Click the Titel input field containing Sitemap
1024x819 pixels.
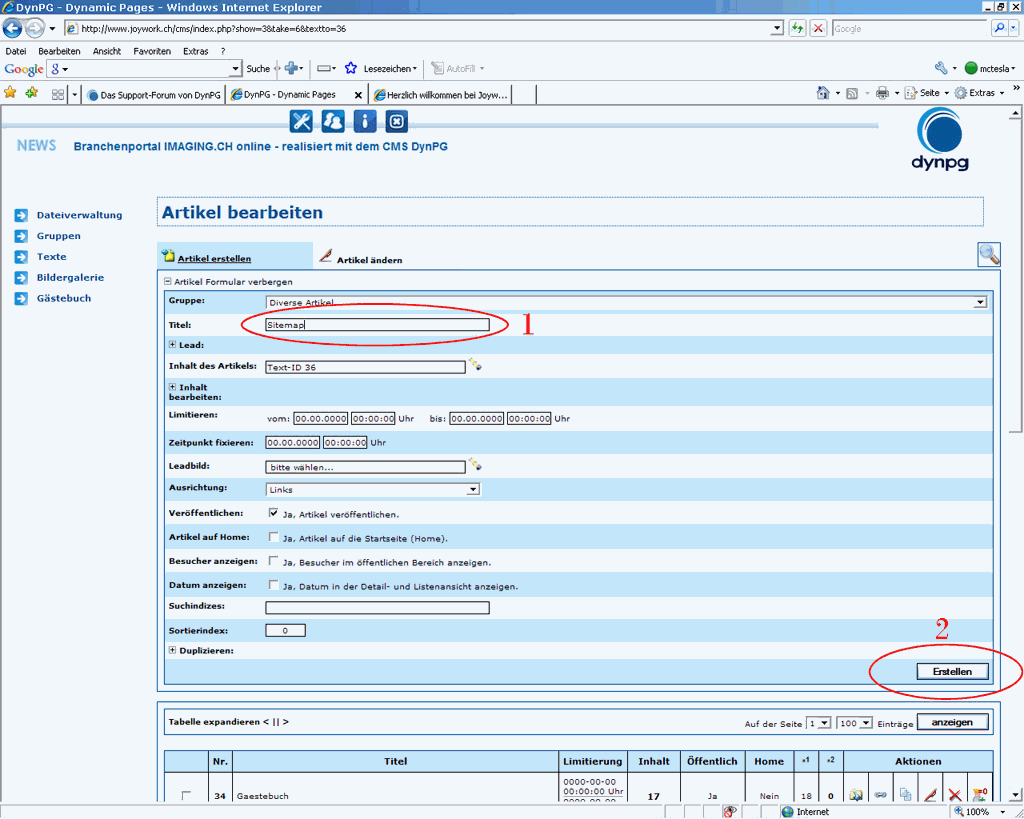click(377, 325)
